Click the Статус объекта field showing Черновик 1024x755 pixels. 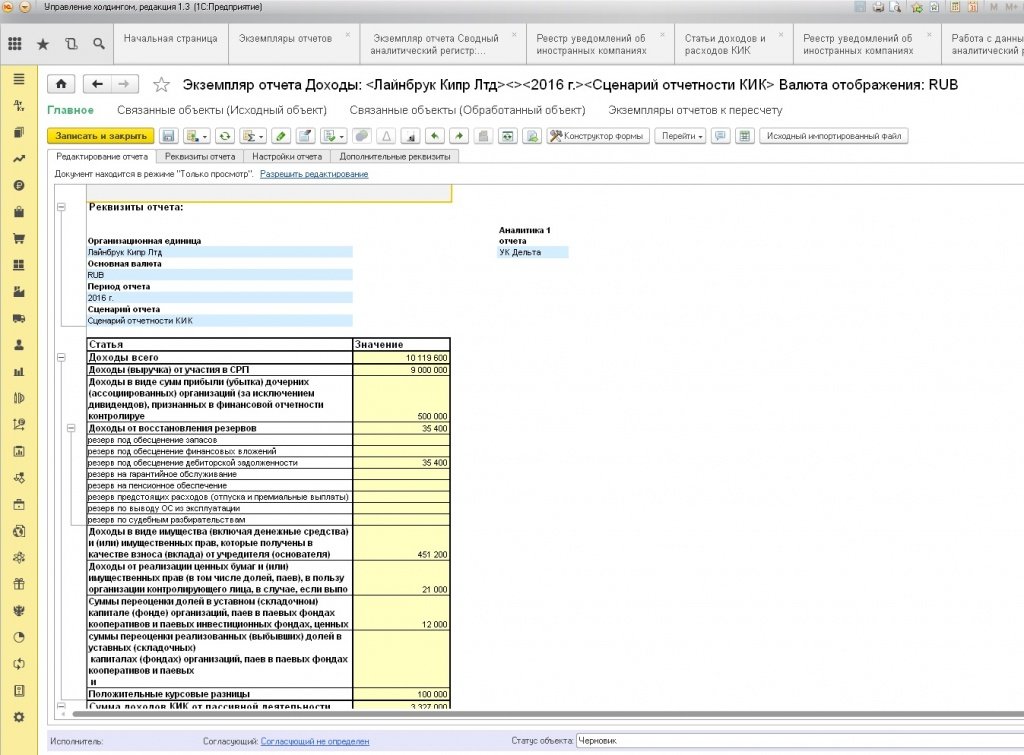point(800,741)
